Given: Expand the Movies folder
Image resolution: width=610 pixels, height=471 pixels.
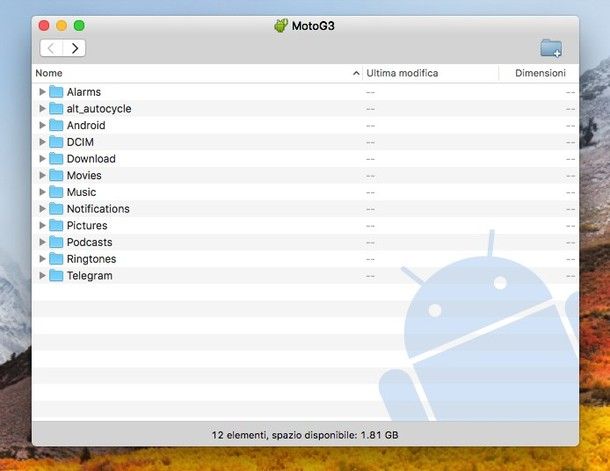Looking at the screenshot, I should pos(42,175).
